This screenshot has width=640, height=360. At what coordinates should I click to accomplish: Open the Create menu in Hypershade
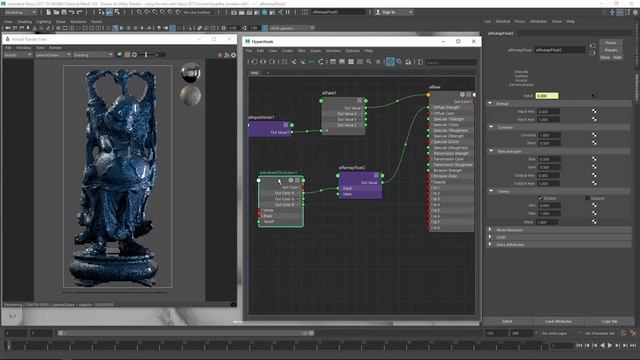click(x=287, y=51)
